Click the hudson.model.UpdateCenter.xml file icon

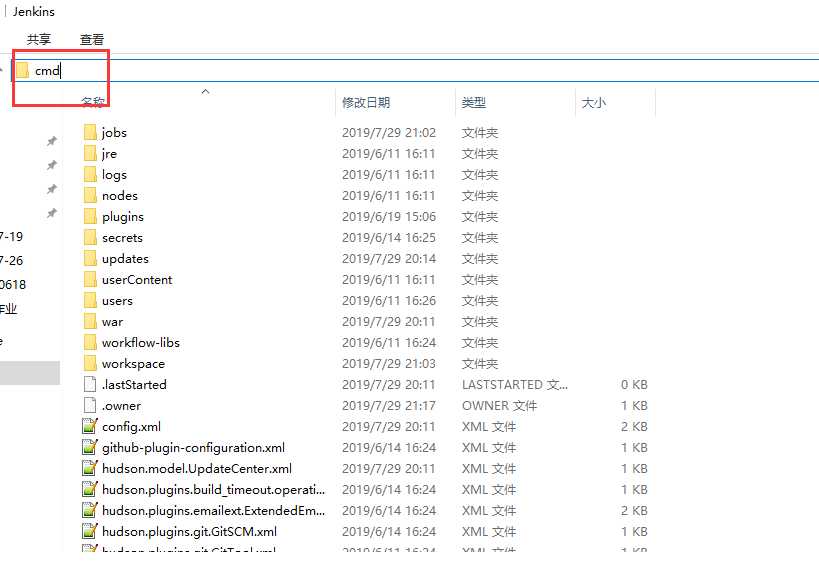(x=90, y=468)
